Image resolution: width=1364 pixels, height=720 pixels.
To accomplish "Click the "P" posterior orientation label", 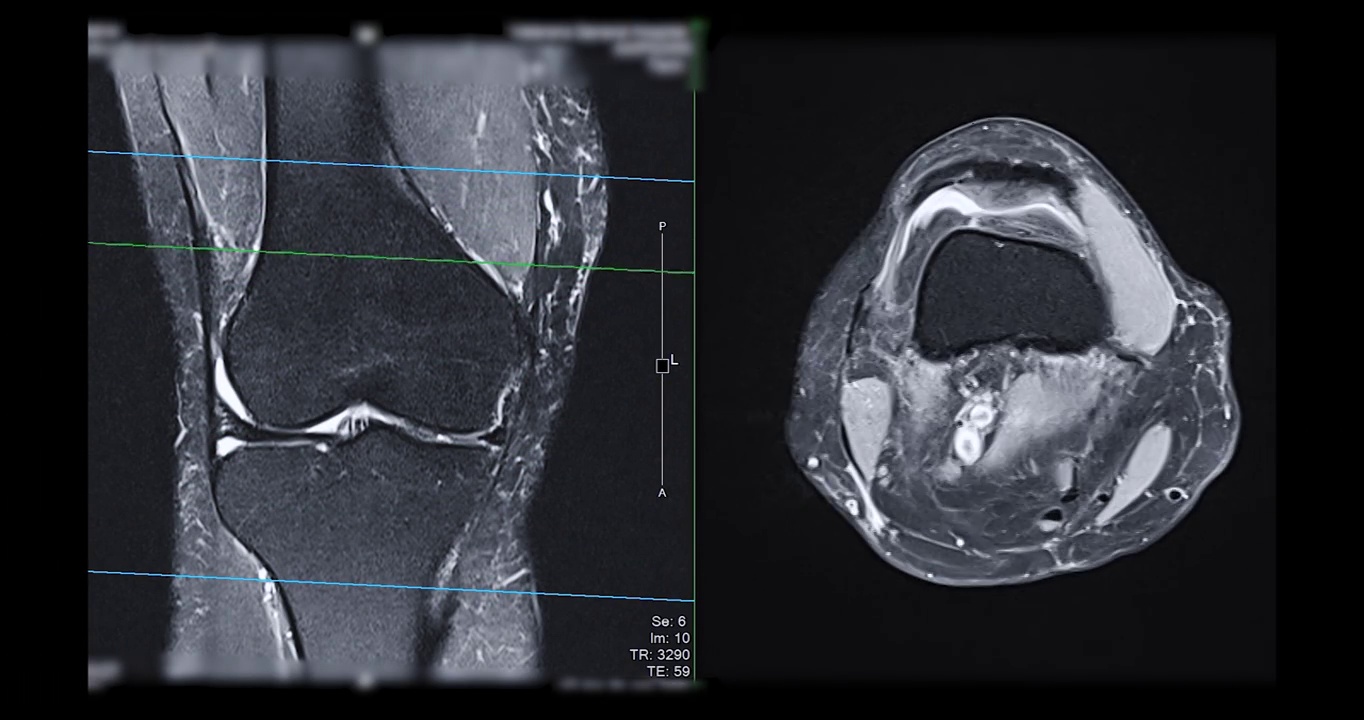I will tap(662, 227).
